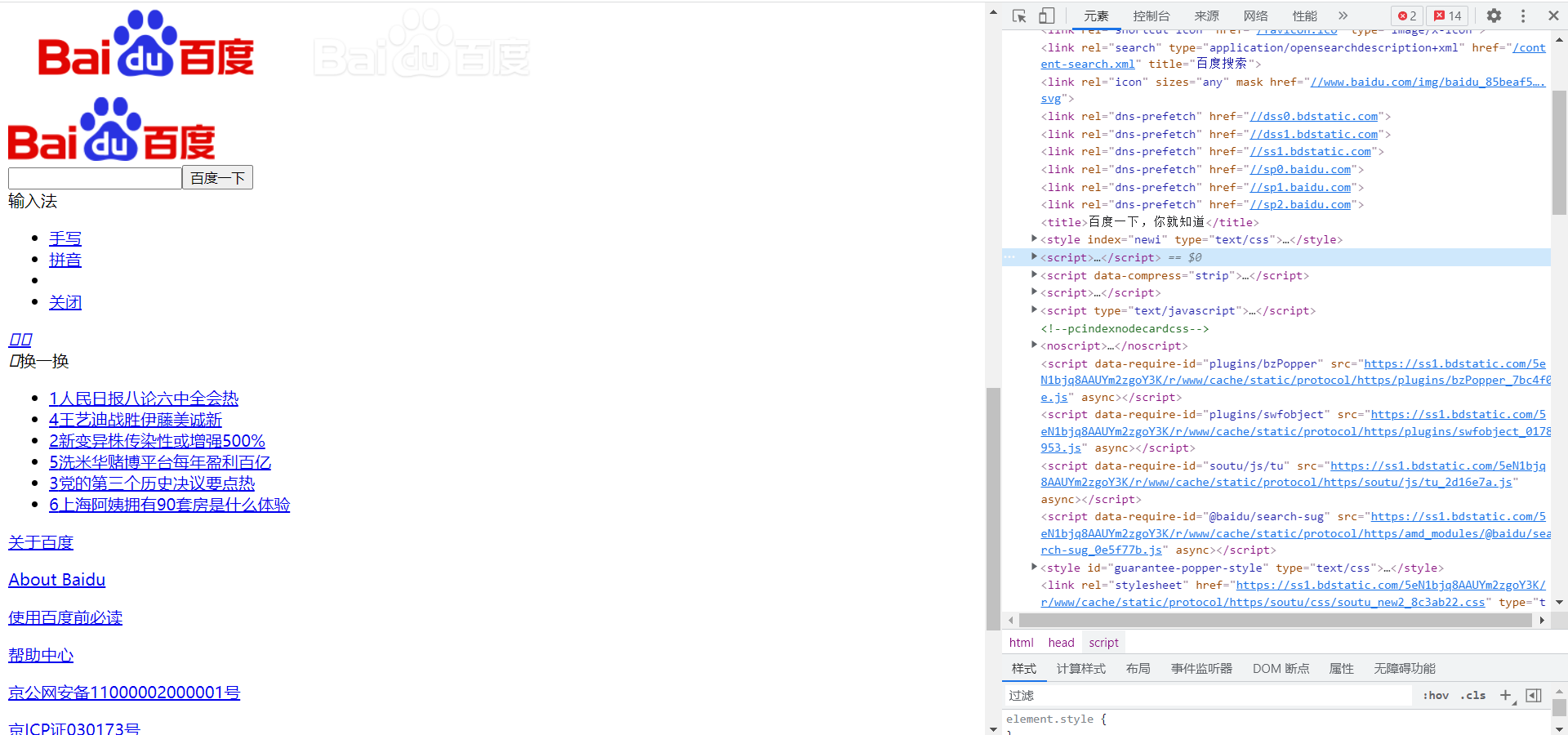Viewport: 1568px width, 735px height.
Task: Add a new style rule with plus icon
Action: [1506, 695]
